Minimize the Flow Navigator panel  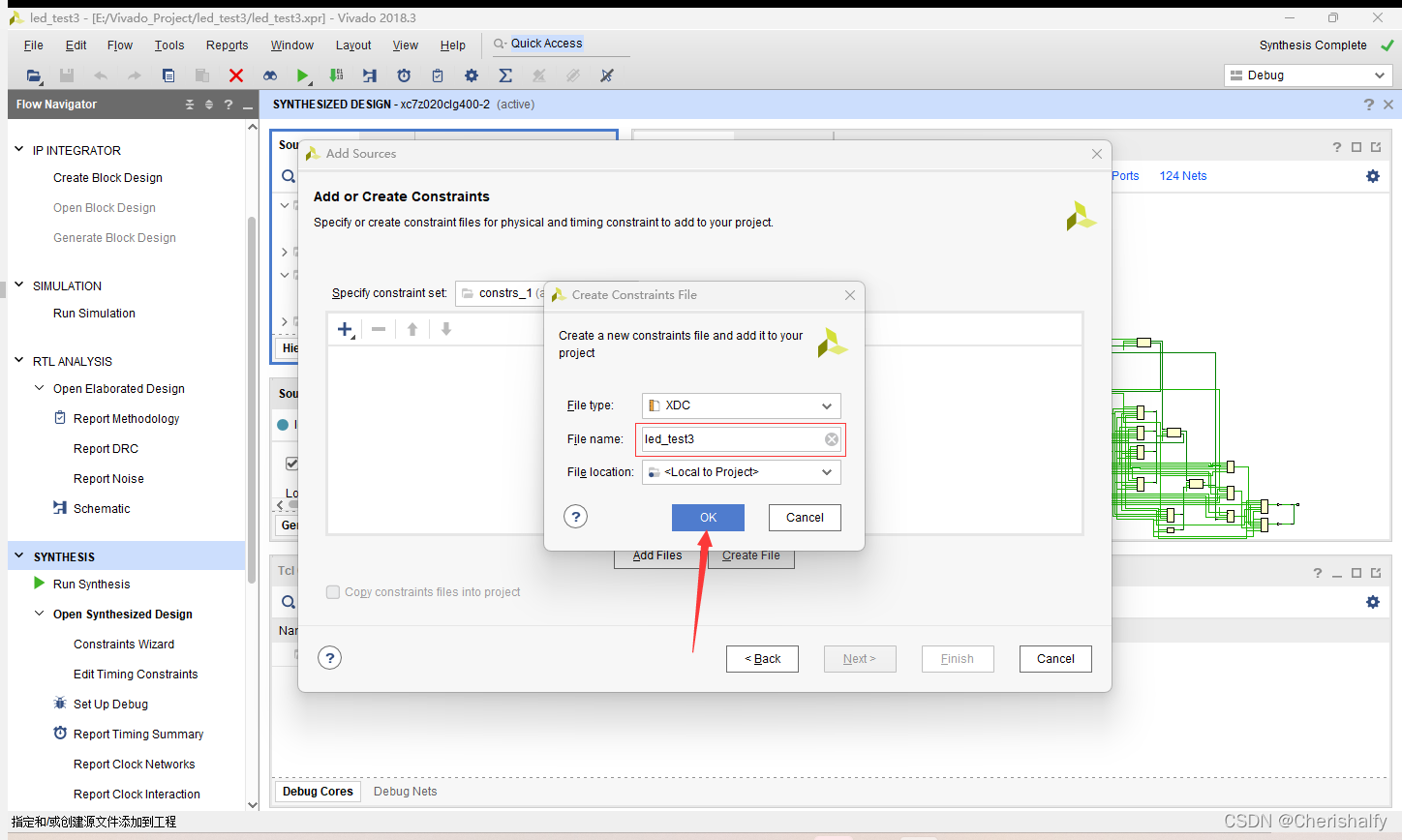tap(248, 105)
